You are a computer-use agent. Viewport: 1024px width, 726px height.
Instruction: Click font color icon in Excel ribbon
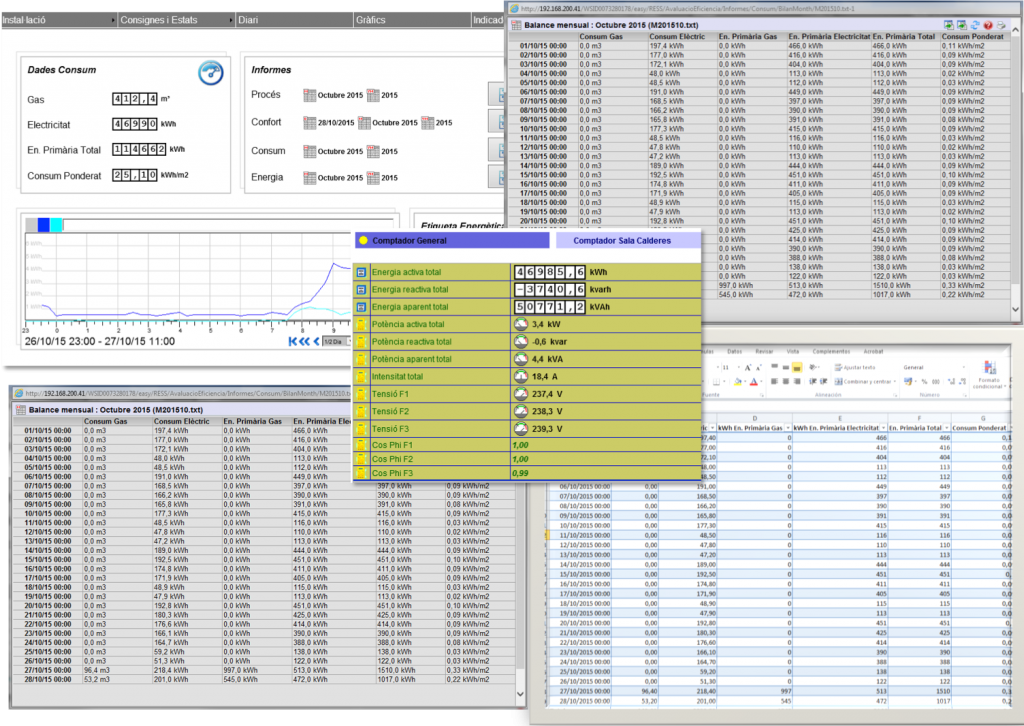pos(754,381)
